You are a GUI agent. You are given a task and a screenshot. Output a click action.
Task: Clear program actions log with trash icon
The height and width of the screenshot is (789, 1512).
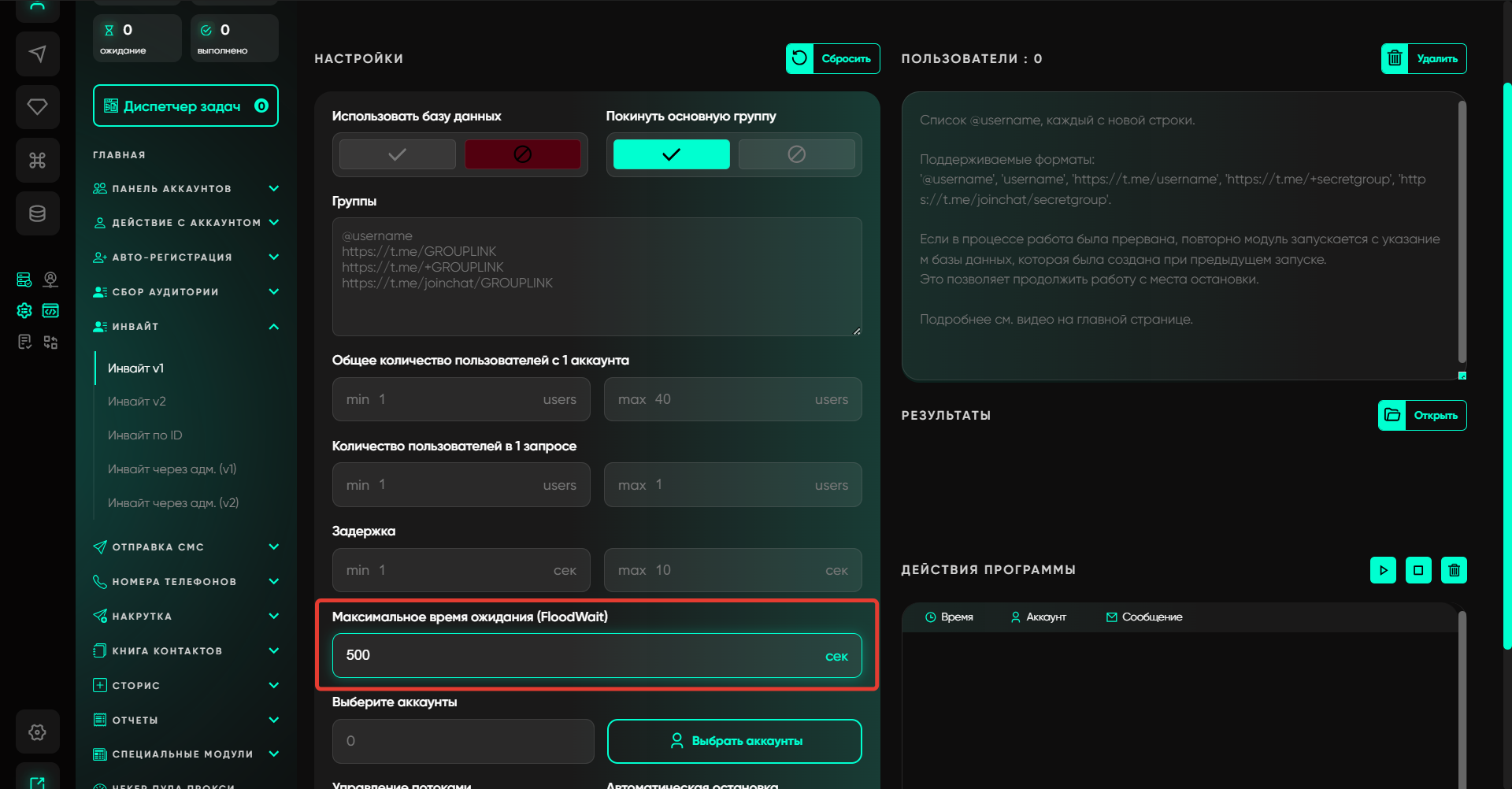pos(1454,570)
